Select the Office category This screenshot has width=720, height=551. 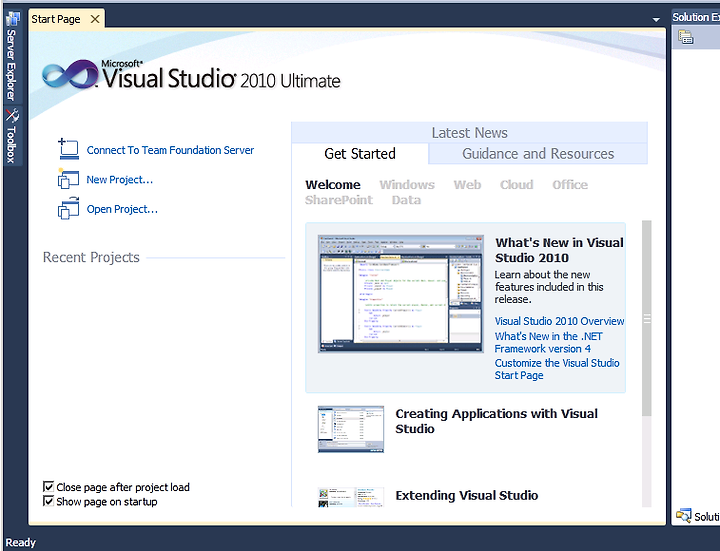coord(570,185)
